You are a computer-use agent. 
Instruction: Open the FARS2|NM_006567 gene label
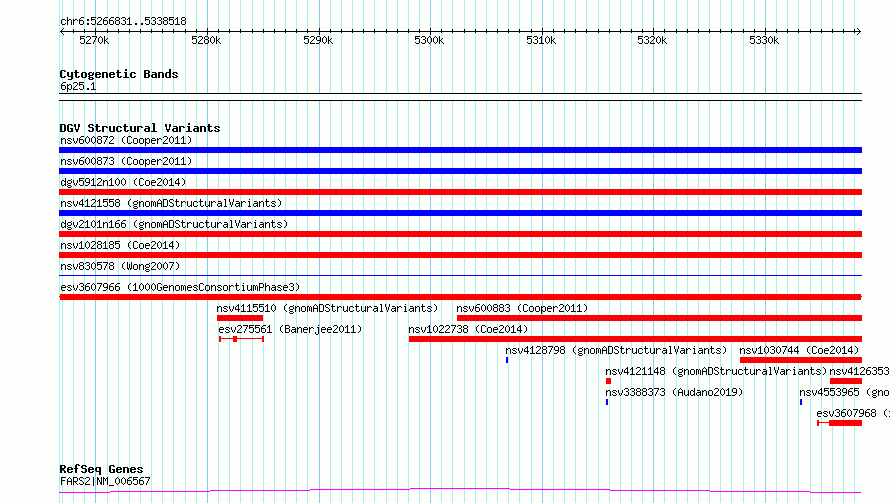105,481
